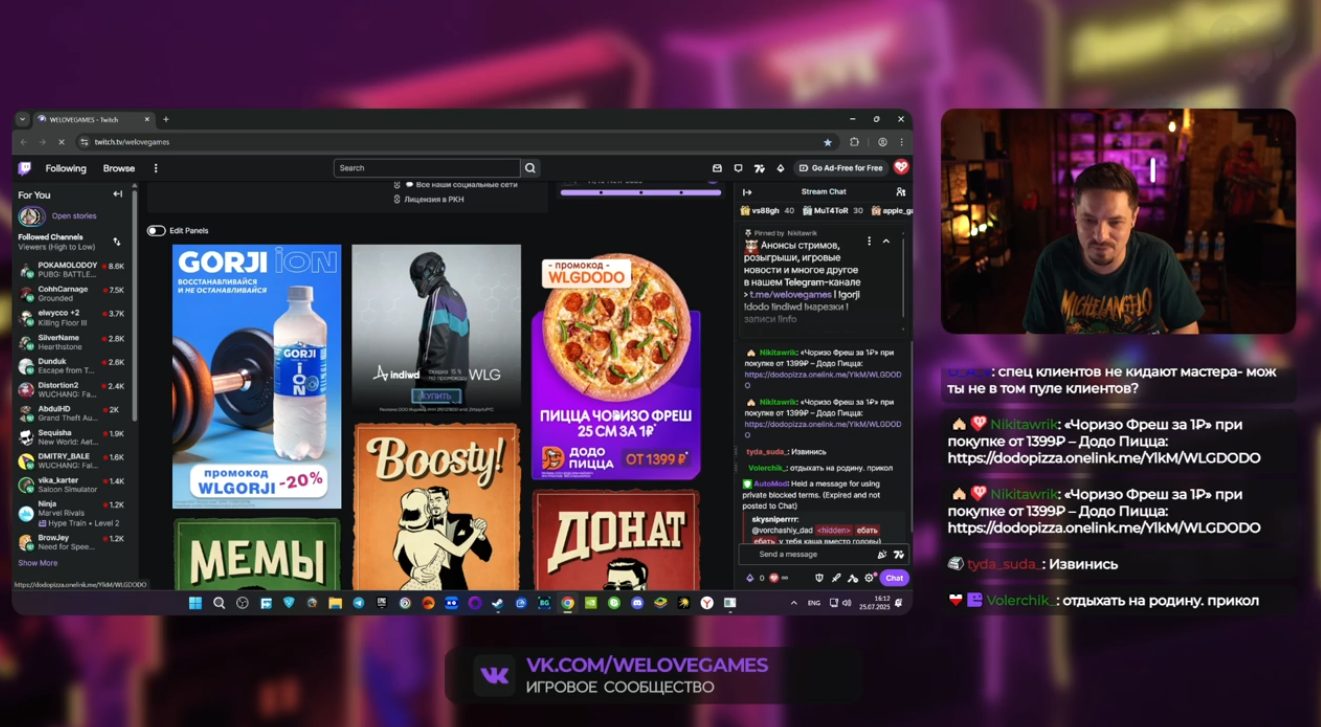Click the t.me/welovegames link in pinned message

click(x=792, y=295)
